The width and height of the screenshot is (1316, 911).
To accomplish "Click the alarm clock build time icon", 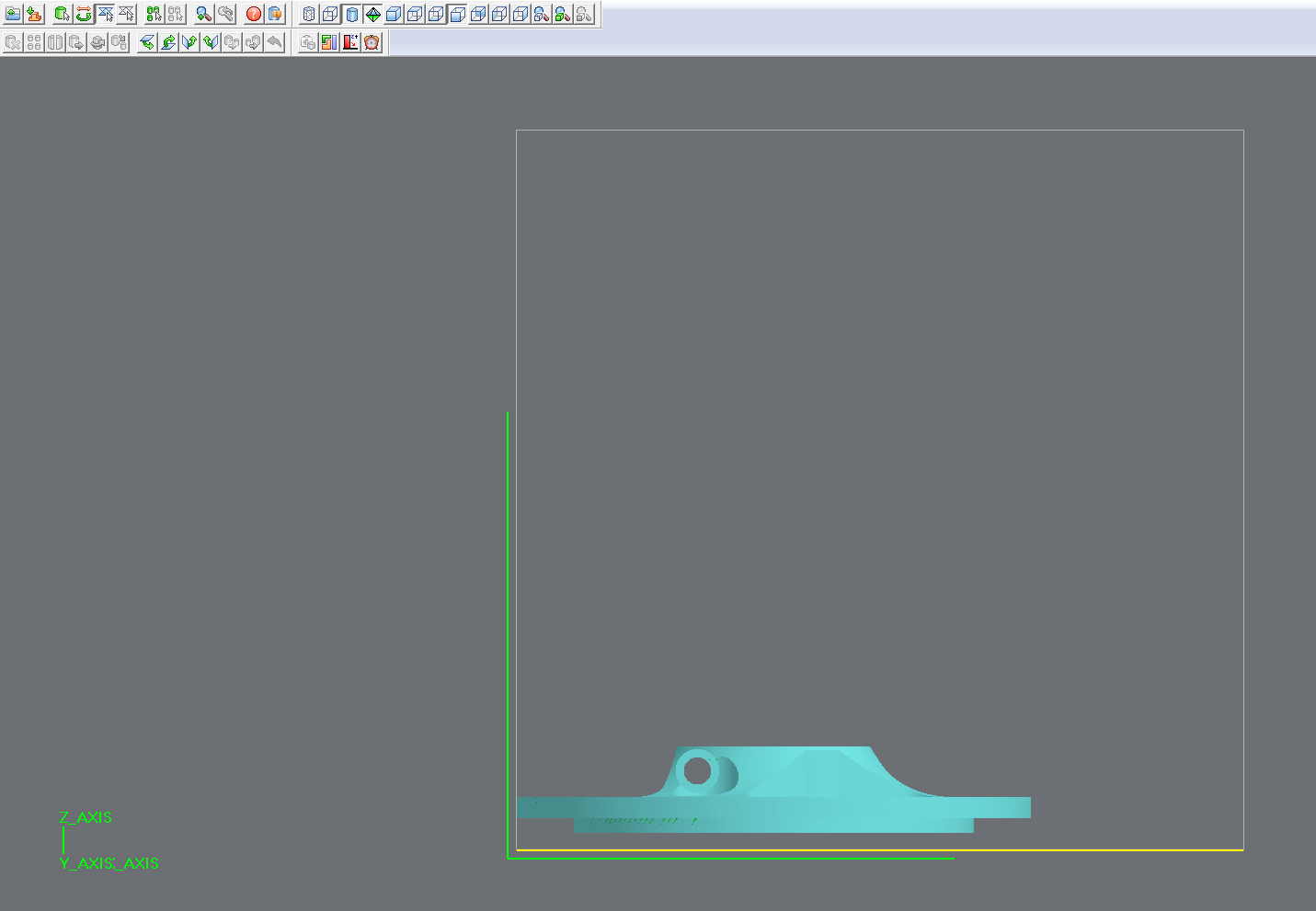I will [372, 42].
